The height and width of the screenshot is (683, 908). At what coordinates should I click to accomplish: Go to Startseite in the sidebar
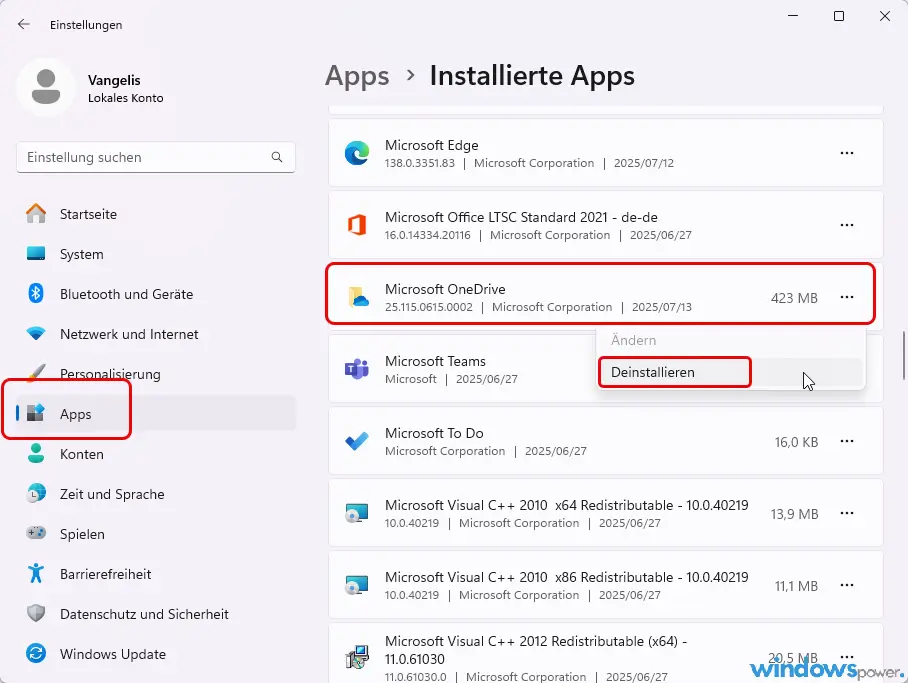(x=156, y=214)
